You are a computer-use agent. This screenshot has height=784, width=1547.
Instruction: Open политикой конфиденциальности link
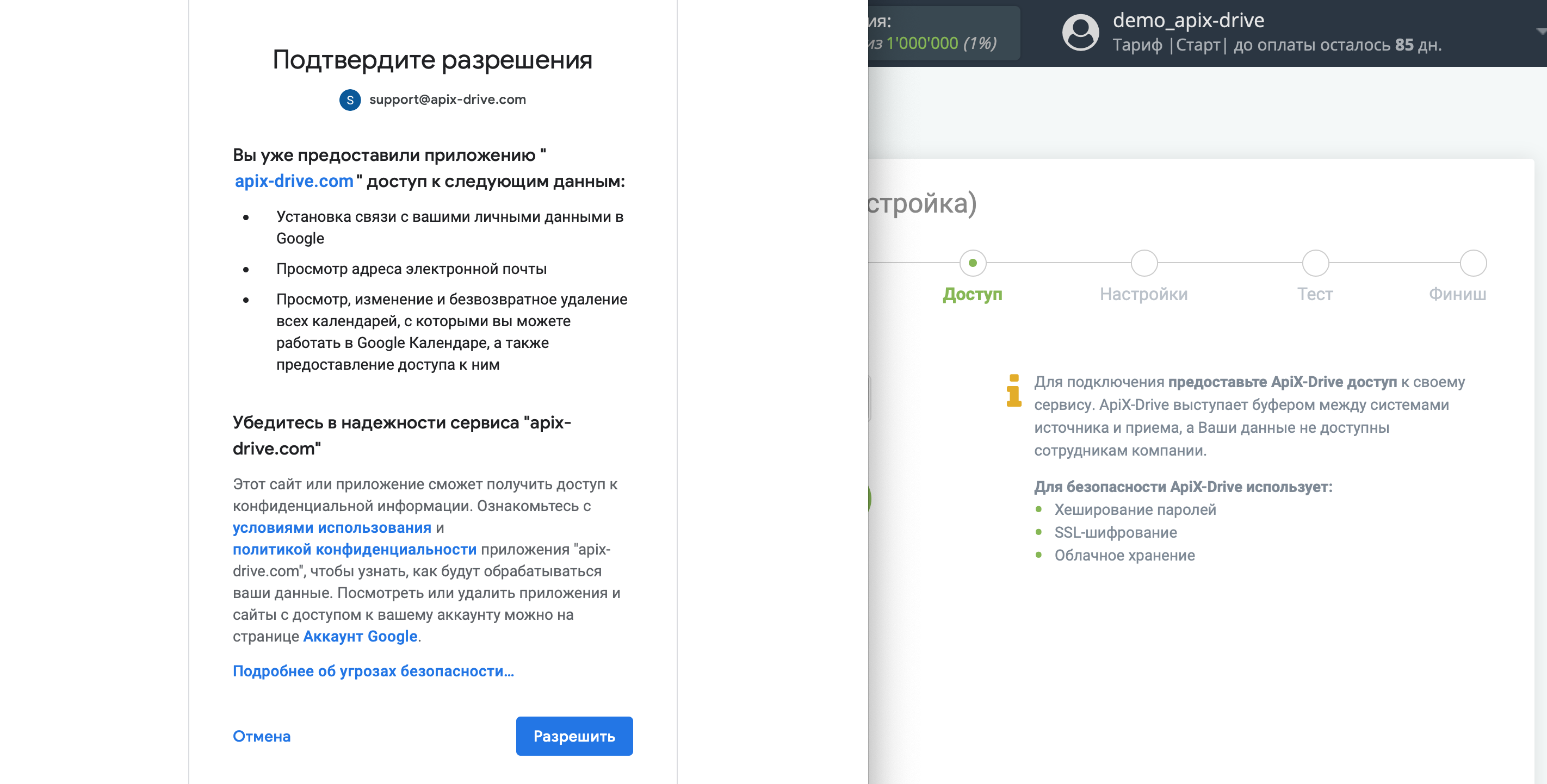click(x=354, y=549)
